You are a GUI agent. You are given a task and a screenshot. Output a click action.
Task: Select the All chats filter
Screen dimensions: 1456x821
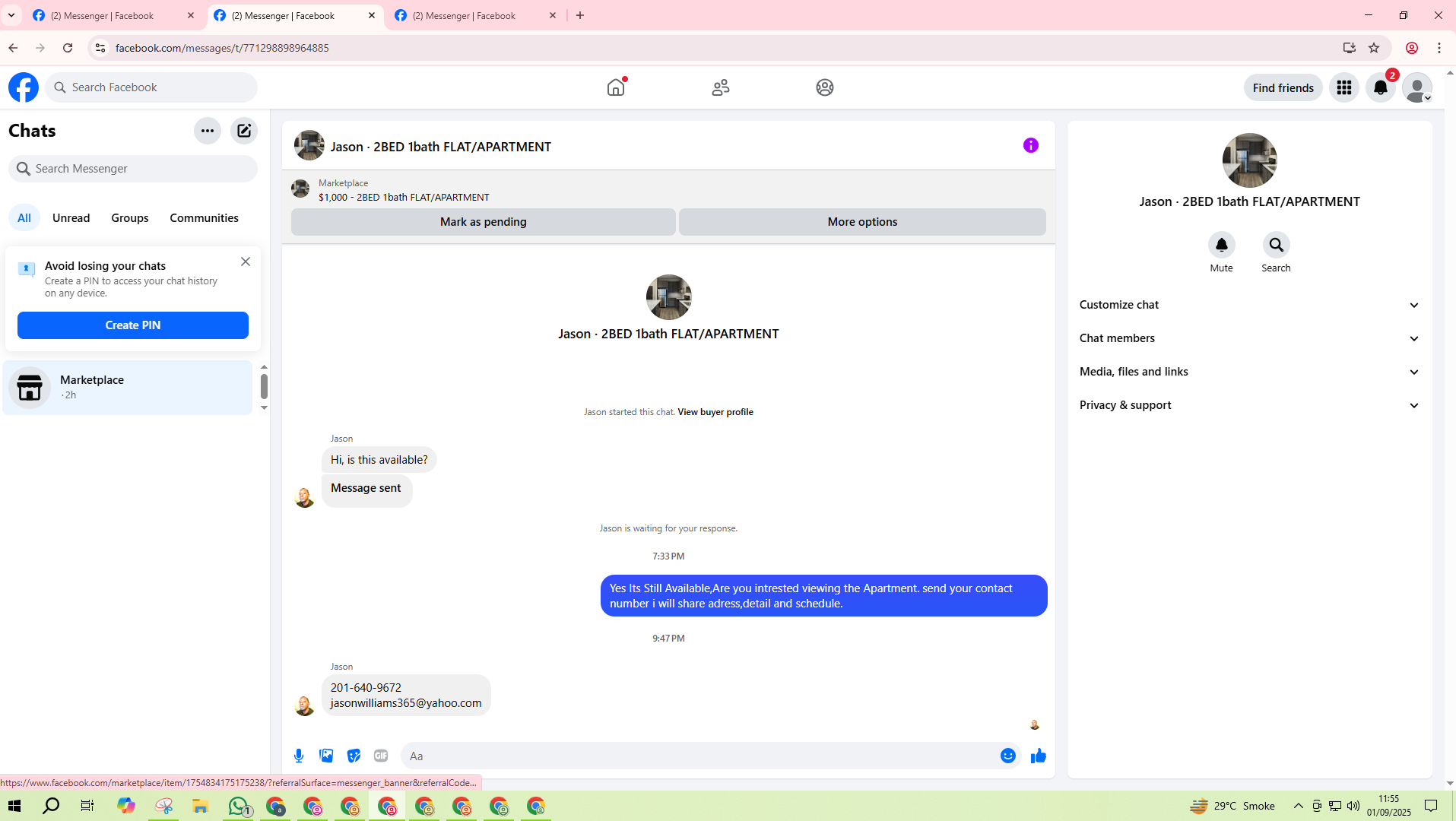24,218
